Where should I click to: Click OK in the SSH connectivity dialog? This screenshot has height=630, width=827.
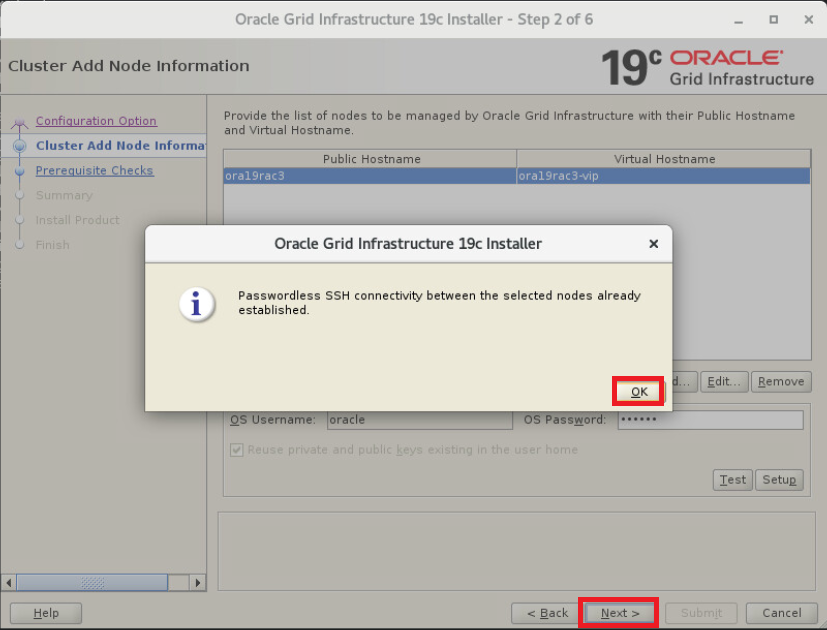[638, 392]
